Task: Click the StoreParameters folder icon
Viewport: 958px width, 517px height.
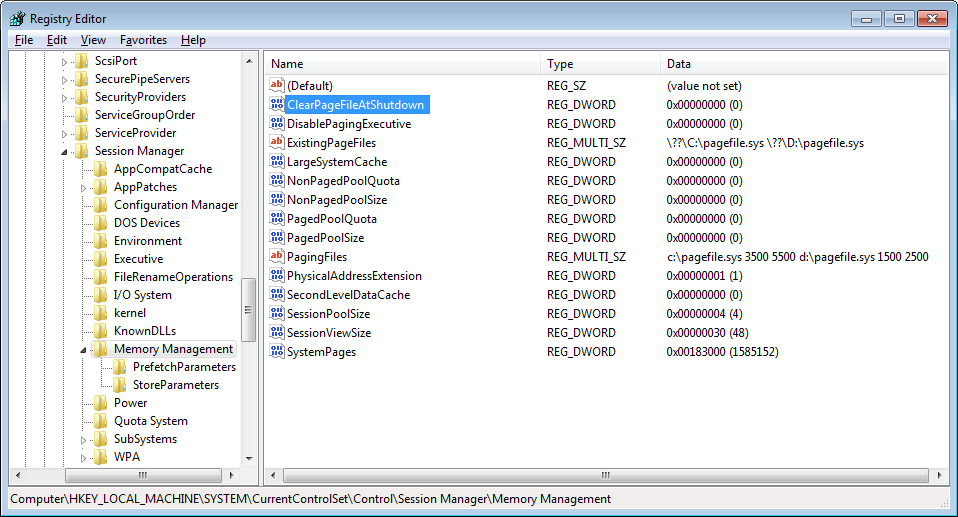Action: 120,385
